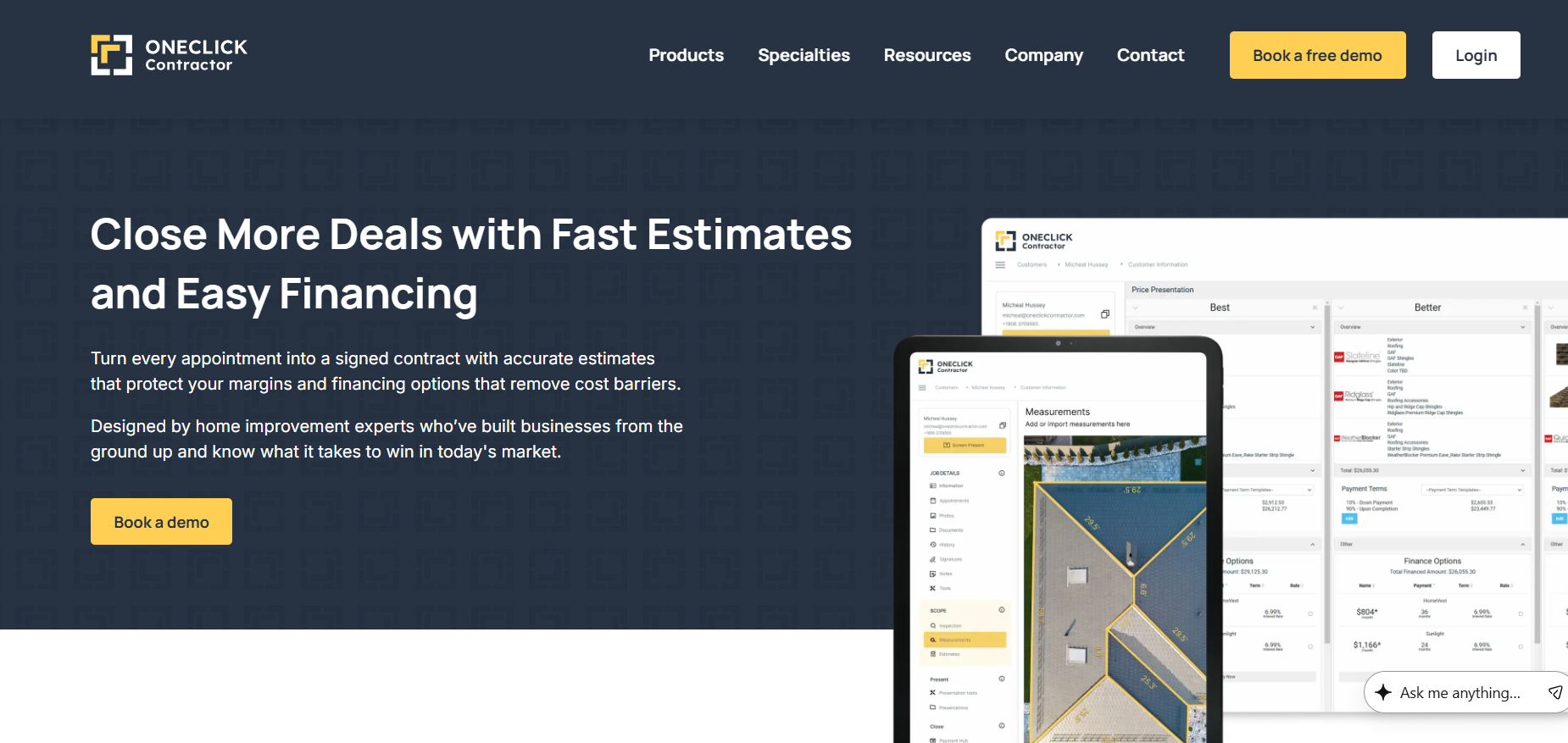This screenshot has height=743, width=1568.
Task: Click the send arrow in chat box
Action: (1554, 692)
